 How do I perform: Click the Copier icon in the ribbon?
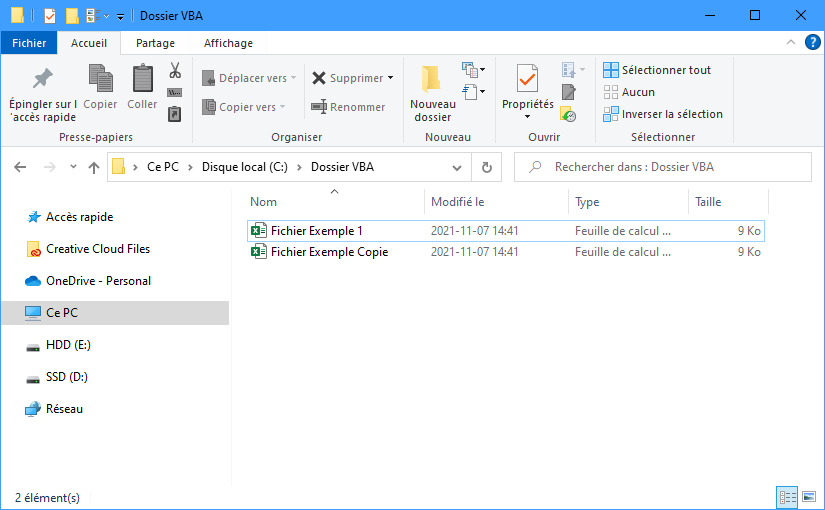[x=100, y=87]
